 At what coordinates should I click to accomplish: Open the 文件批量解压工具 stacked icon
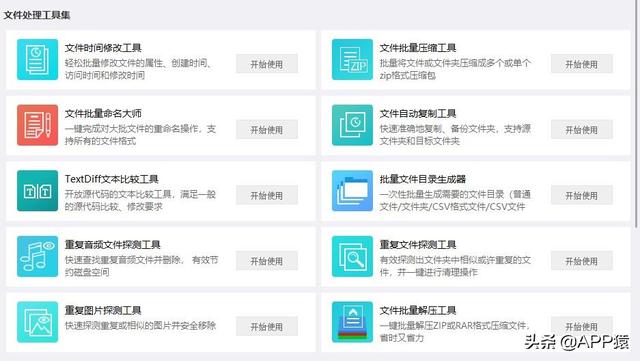(352, 322)
